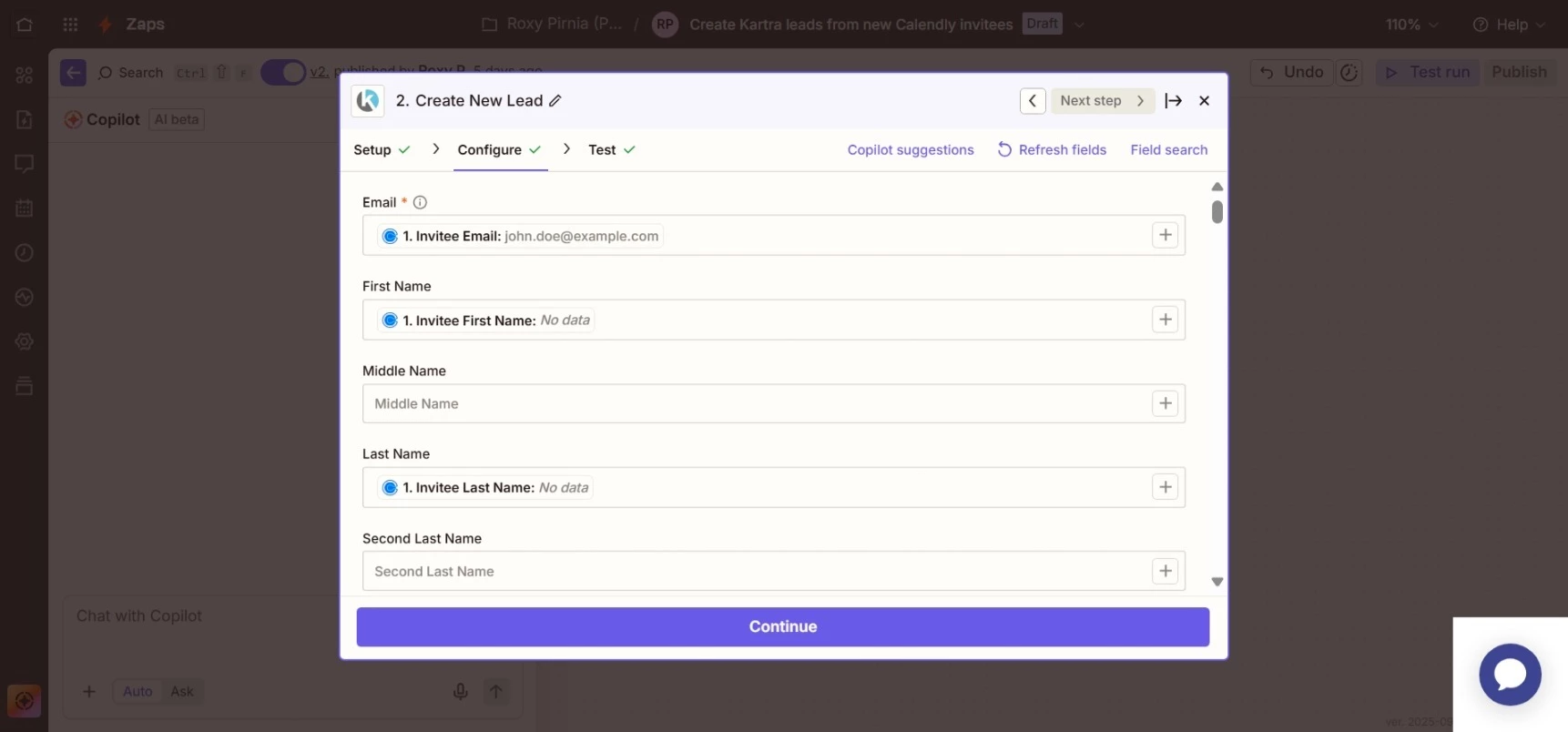This screenshot has width=1568, height=732.
Task: Open Field search
Action: click(1169, 149)
